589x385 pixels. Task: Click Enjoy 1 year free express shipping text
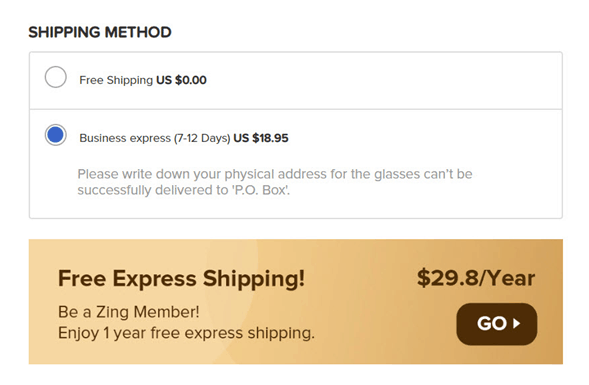click(x=186, y=333)
